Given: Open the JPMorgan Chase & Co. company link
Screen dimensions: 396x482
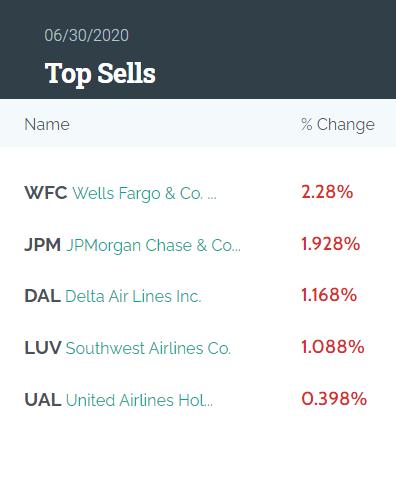Looking at the screenshot, I should (x=153, y=246).
